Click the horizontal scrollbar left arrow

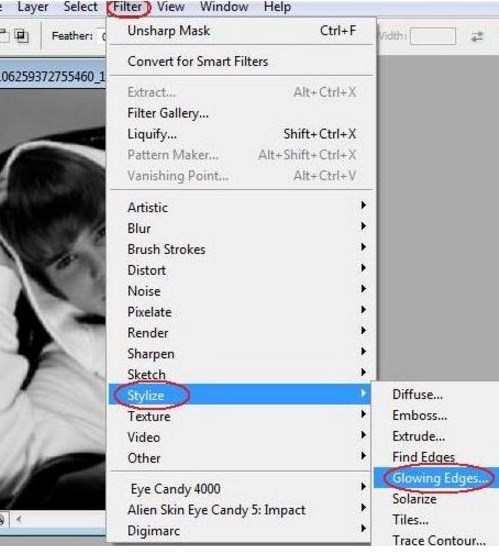pyautogui.click(x=19, y=519)
